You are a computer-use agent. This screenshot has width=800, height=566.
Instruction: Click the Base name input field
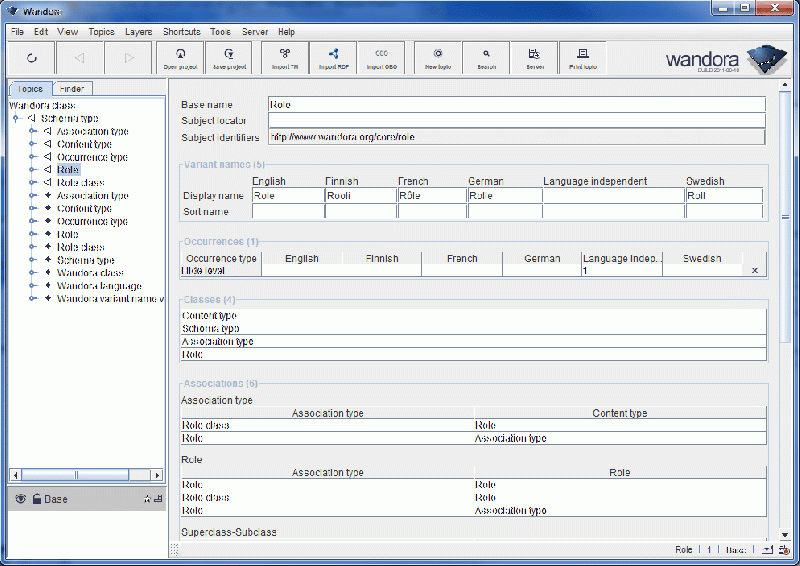pyautogui.click(x=516, y=104)
